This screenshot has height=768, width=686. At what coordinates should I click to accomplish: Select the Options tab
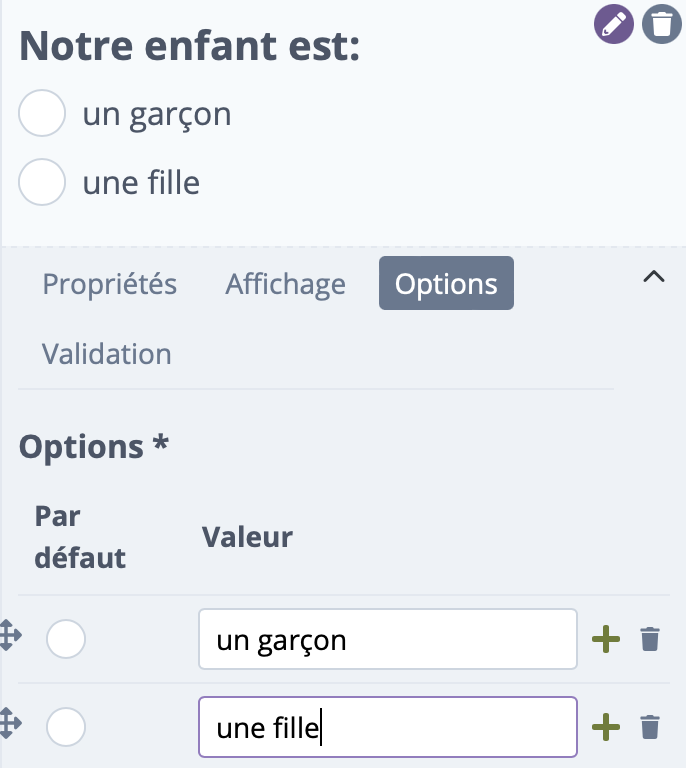(x=446, y=283)
